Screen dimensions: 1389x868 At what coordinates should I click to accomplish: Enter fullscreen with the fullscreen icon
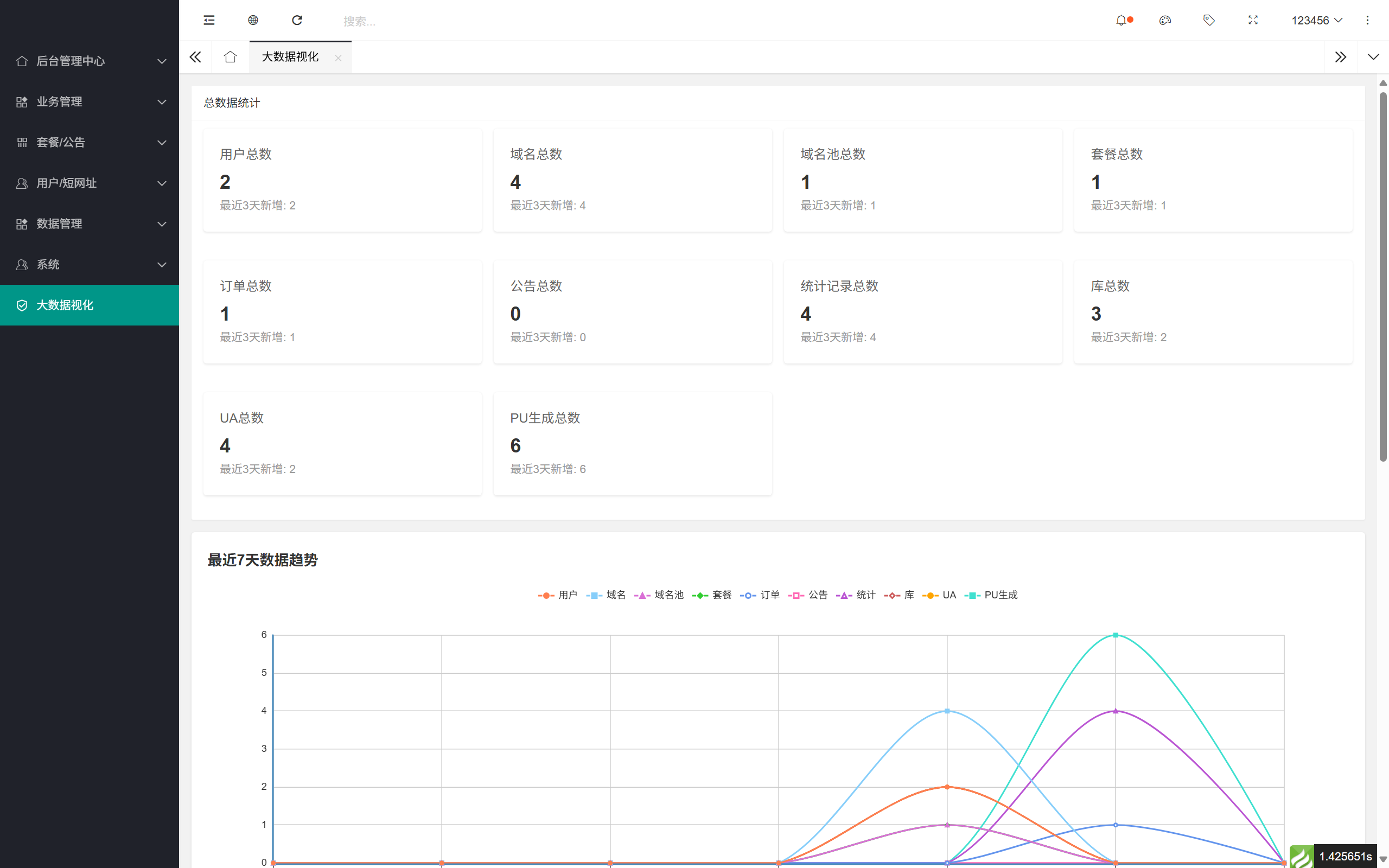[x=1253, y=20]
